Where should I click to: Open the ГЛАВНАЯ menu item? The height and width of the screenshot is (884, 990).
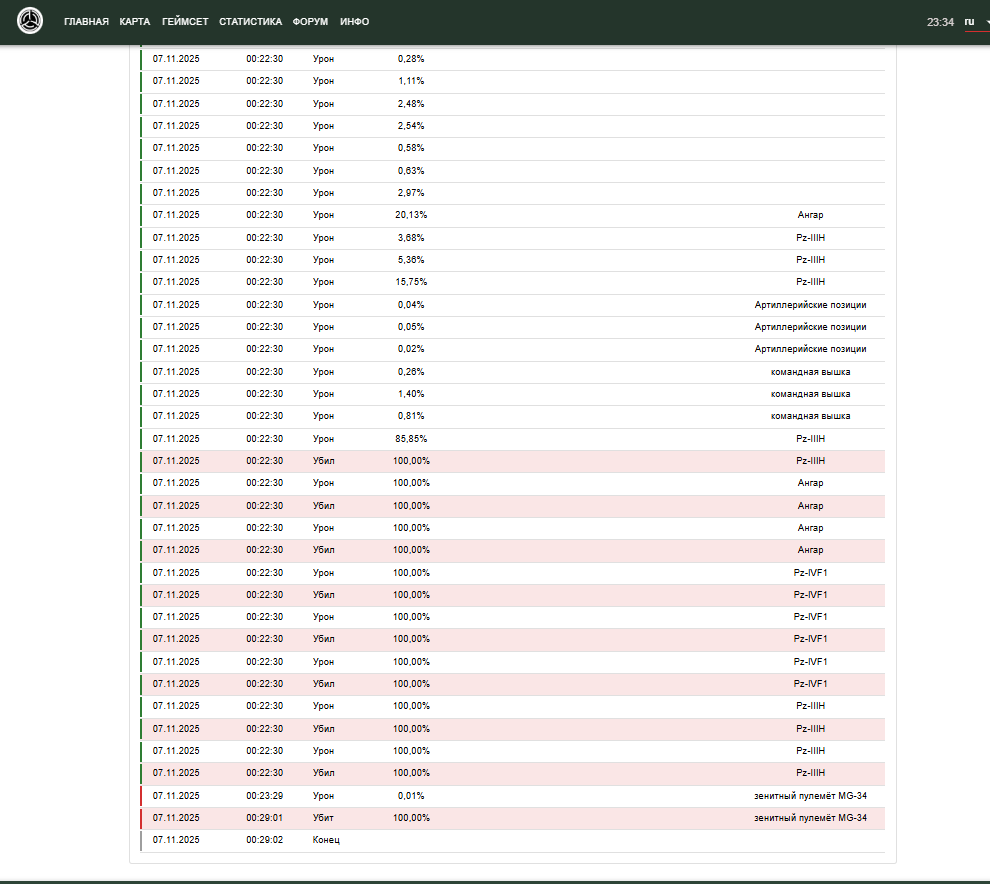tap(86, 22)
